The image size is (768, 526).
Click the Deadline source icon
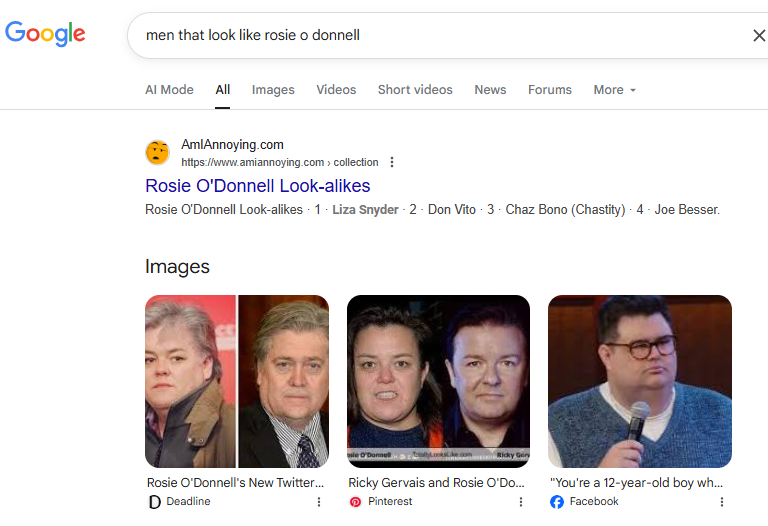pos(154,502)
